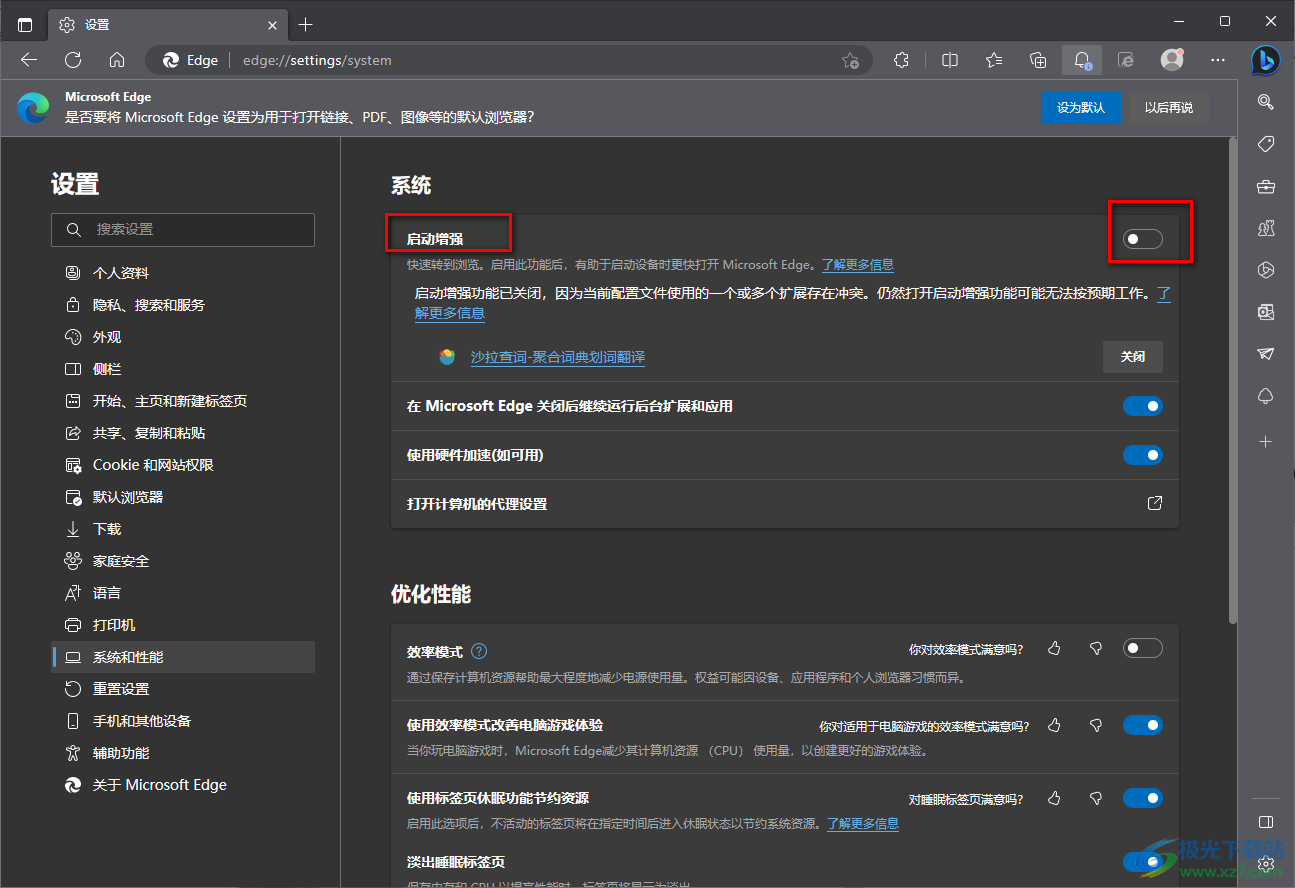Image resolution: width=1295 pixels, height=888 pixels.
Task: Open 打印机 settings
Action: [x=183, y=625]
